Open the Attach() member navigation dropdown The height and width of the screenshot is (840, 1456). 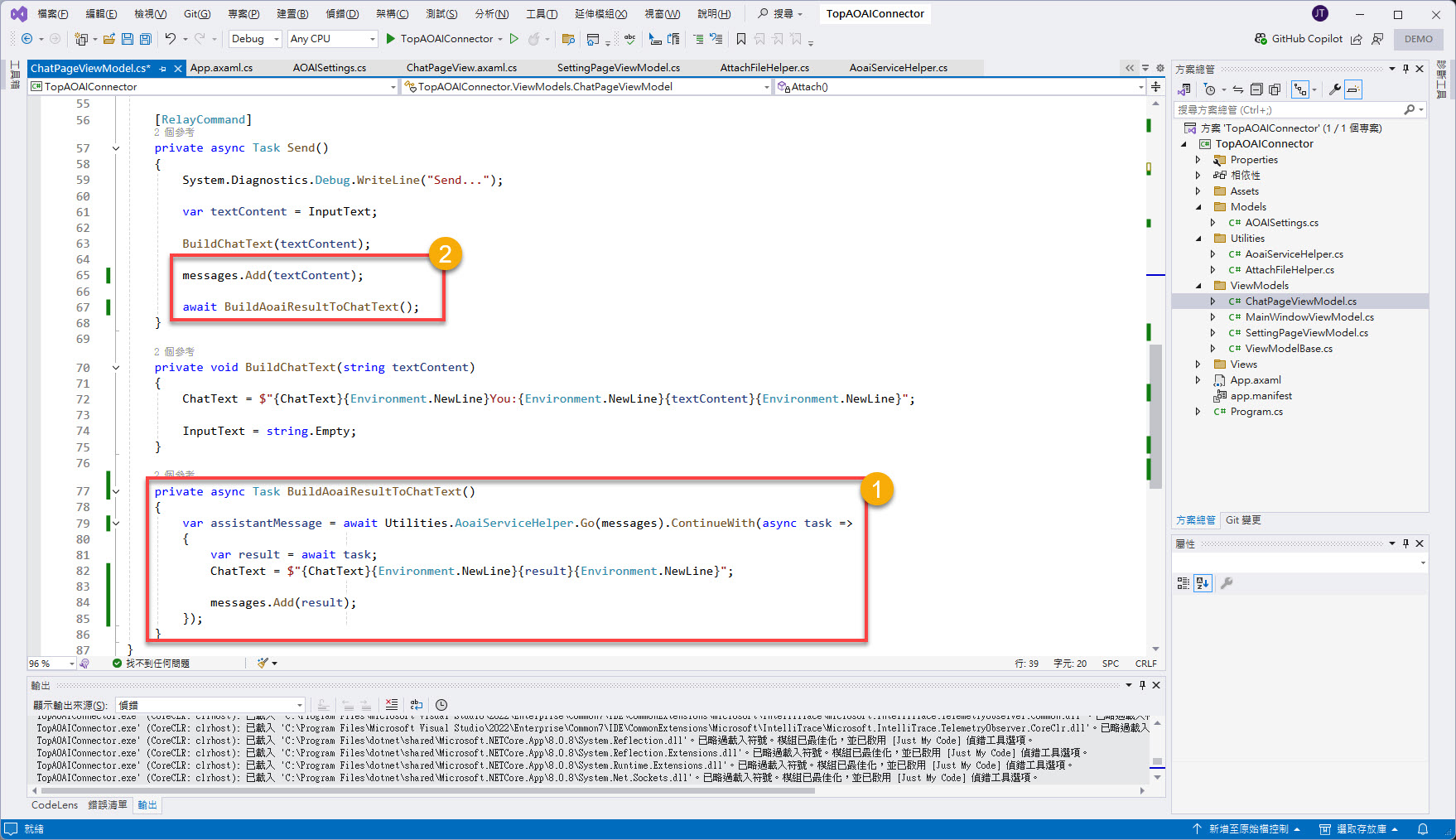[961, 87]
